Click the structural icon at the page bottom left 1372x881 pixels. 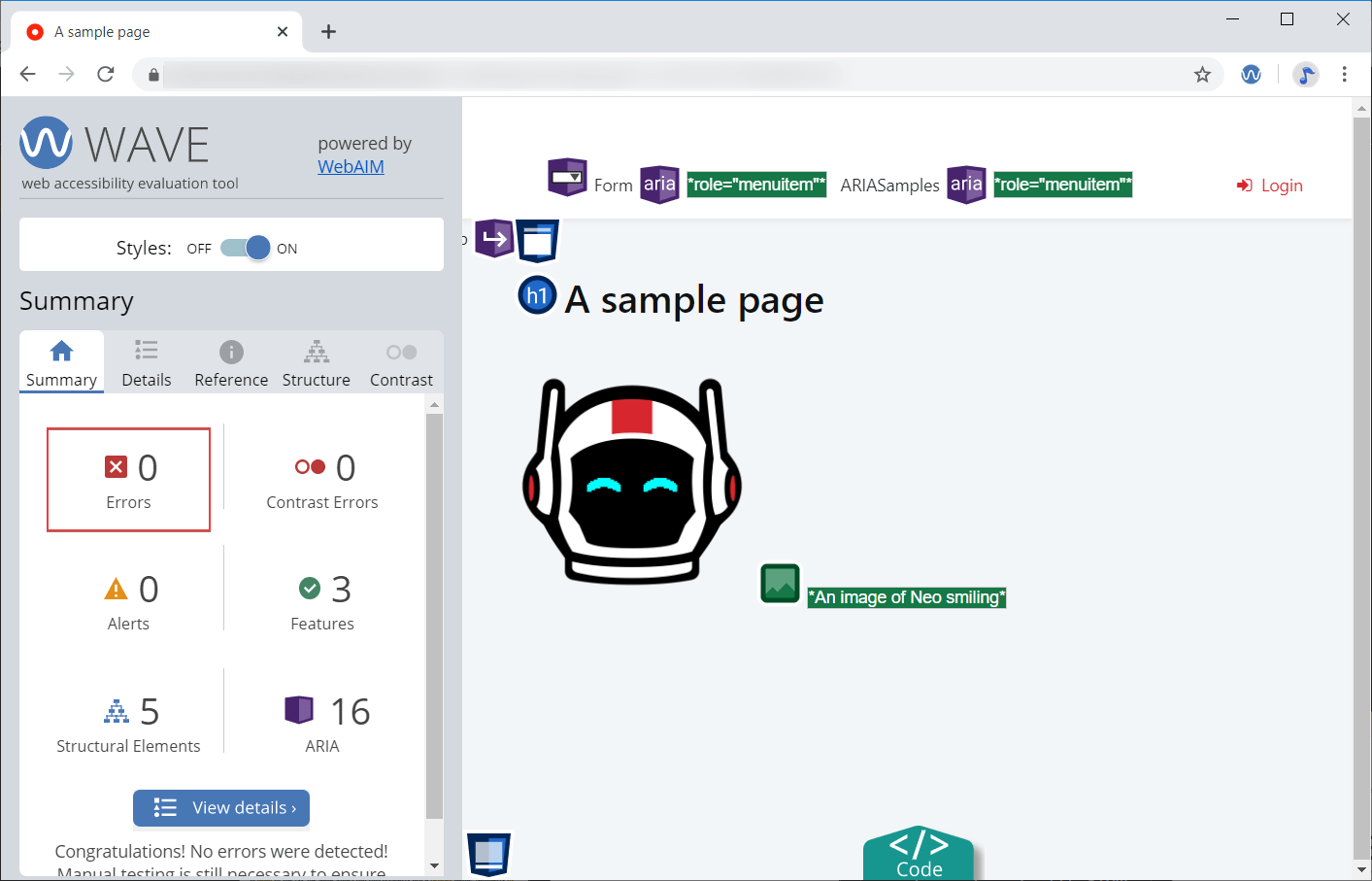(488, 854)
